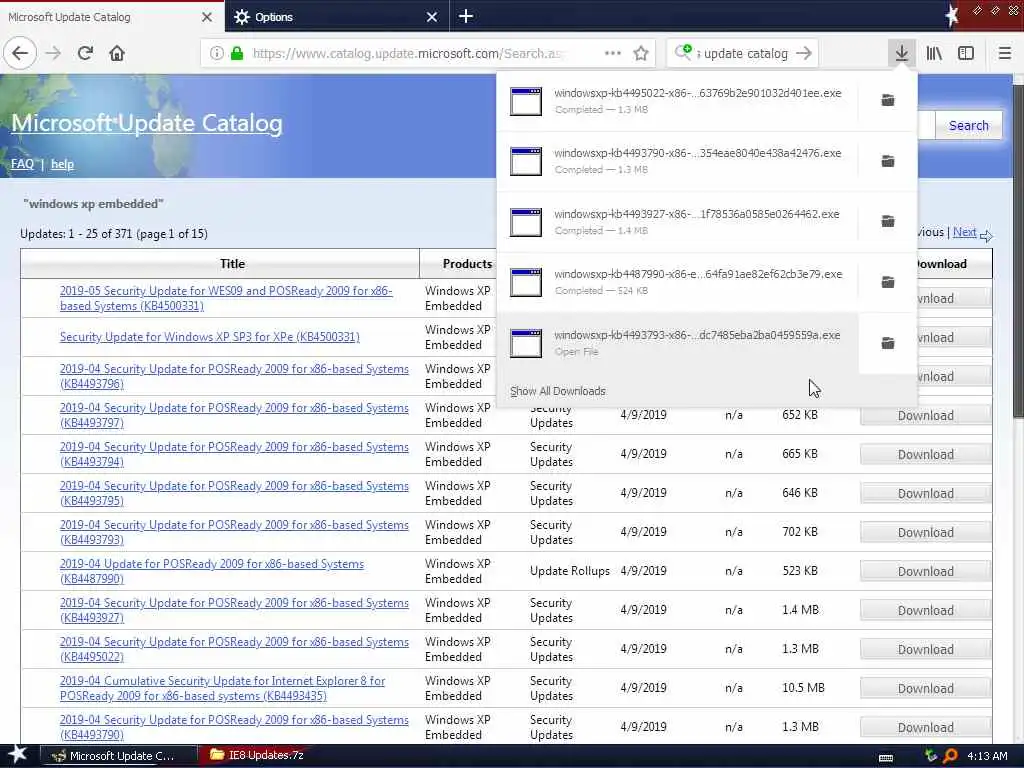Open the Library bookshelf icon
Screen dimensions: 1024x768
934,53
